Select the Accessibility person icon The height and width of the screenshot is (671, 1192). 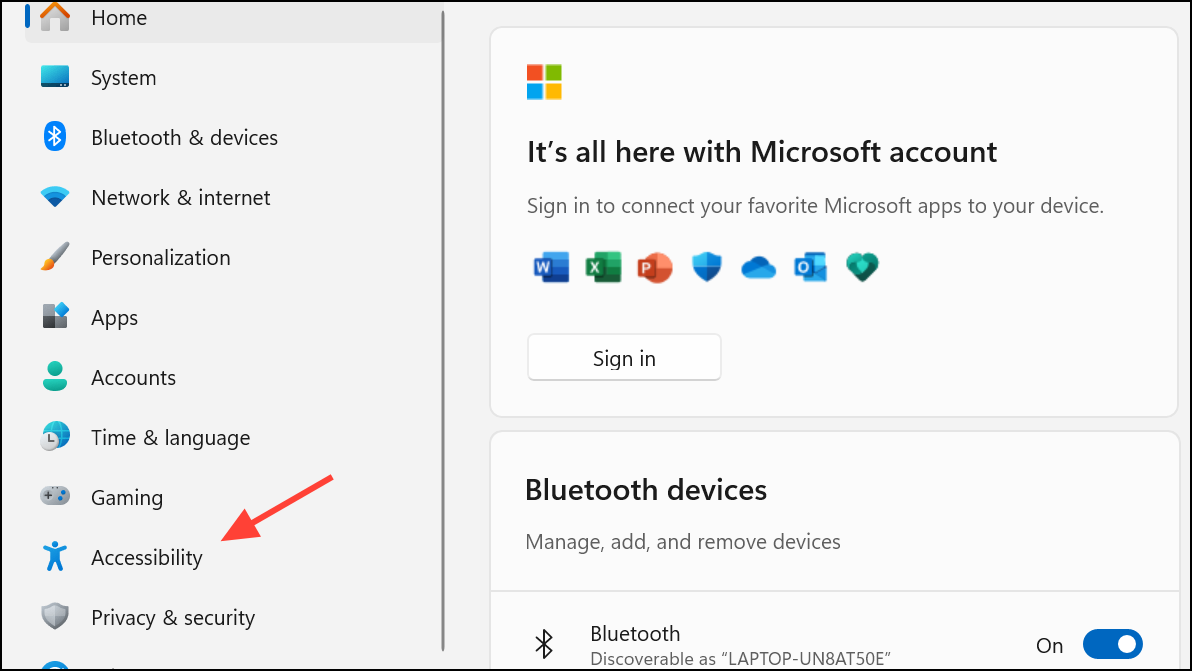click(55, 557)
